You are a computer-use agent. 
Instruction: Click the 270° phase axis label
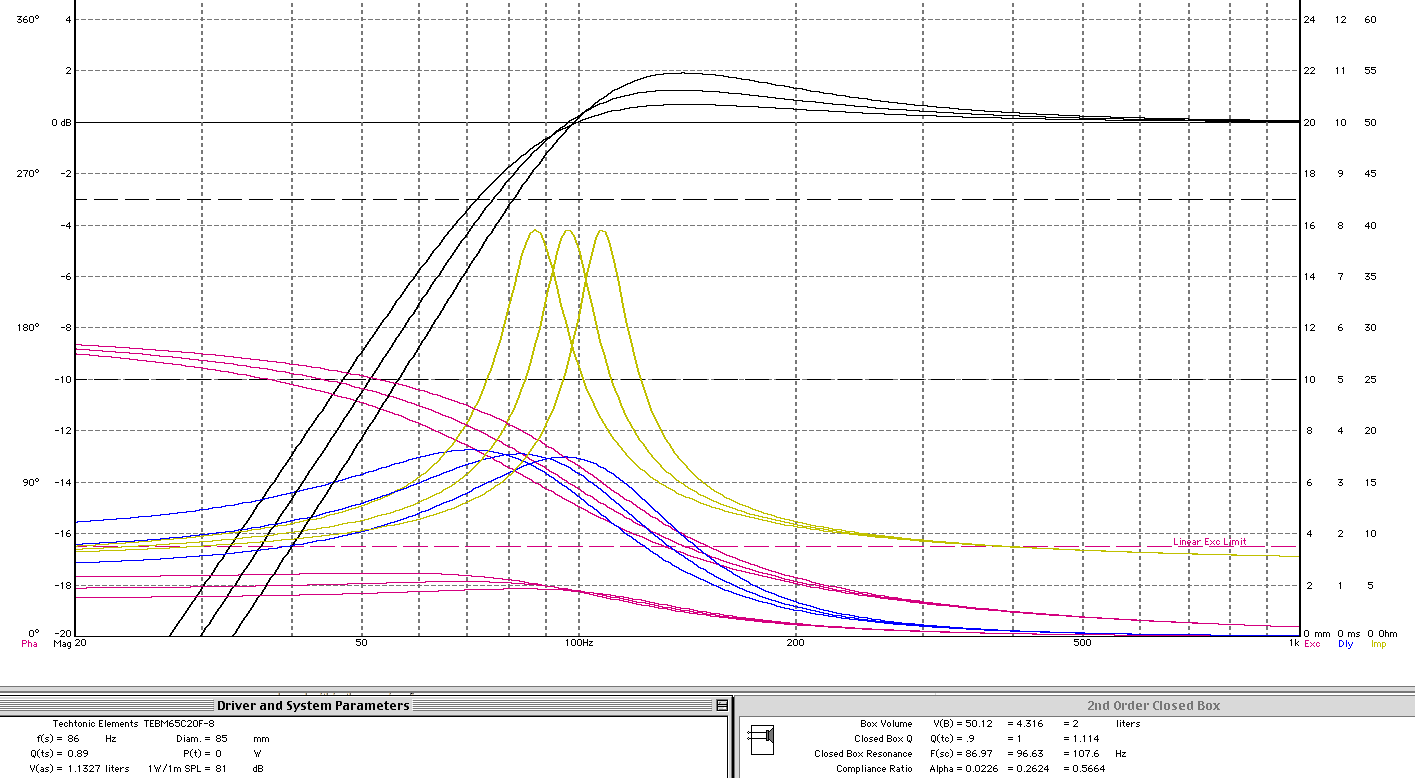[x=28, y=173]
